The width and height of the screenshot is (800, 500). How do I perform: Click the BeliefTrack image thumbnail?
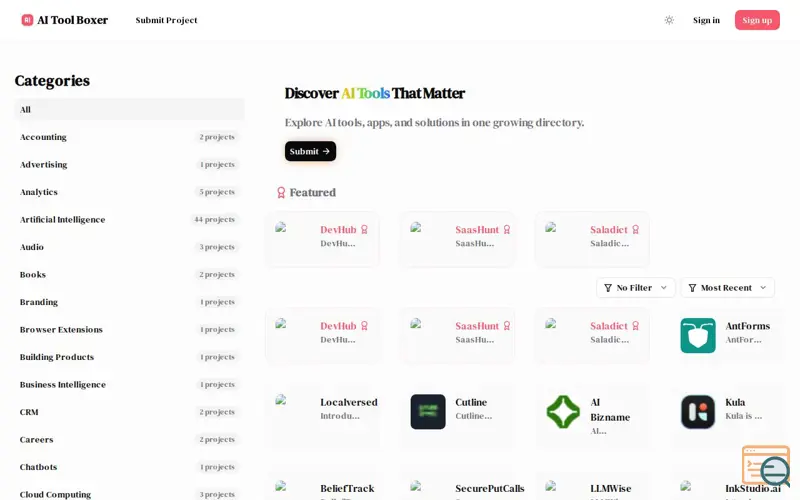click(281, 486)
